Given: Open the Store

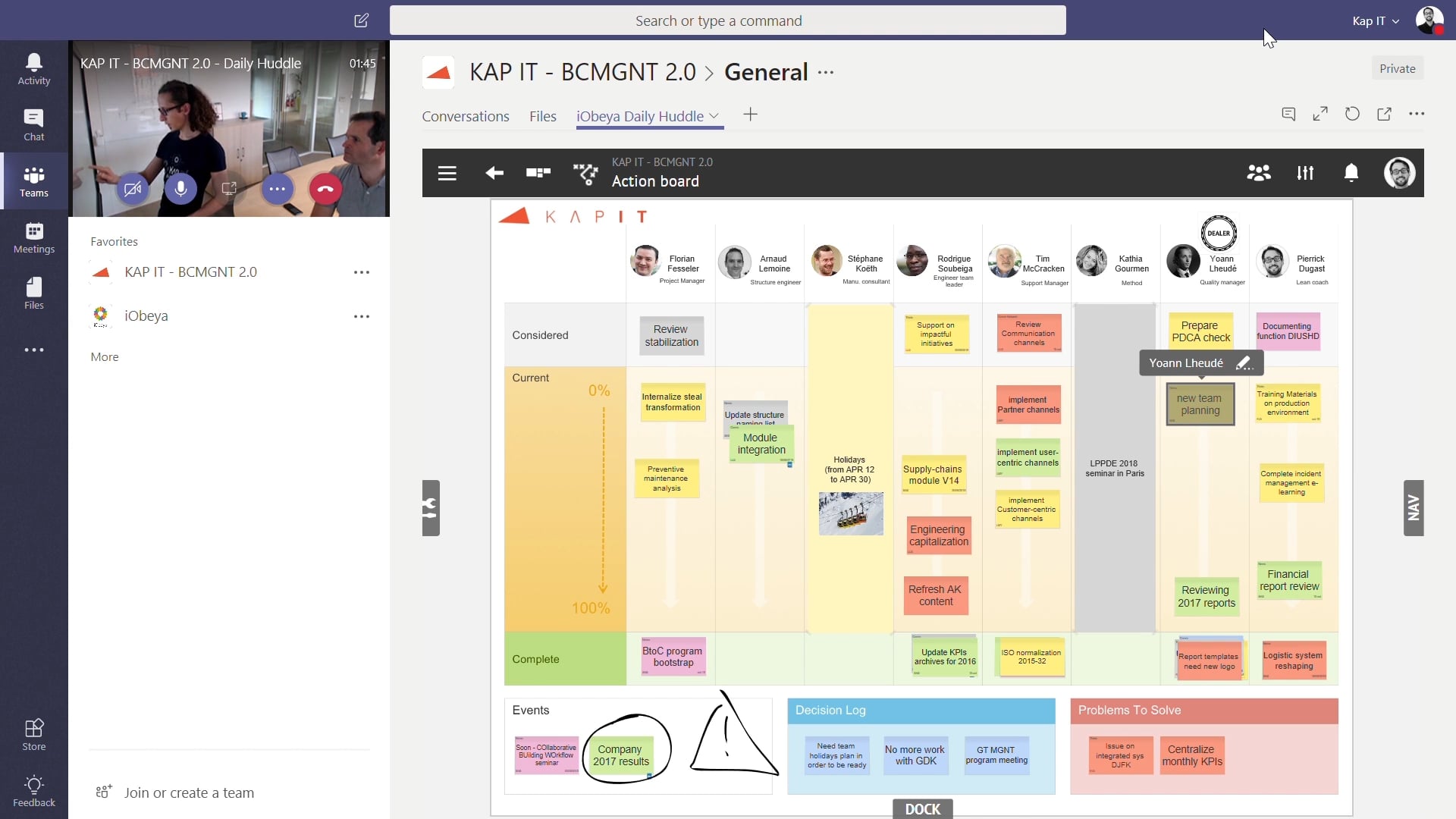Looking at the screenshot, I should 34,735.
